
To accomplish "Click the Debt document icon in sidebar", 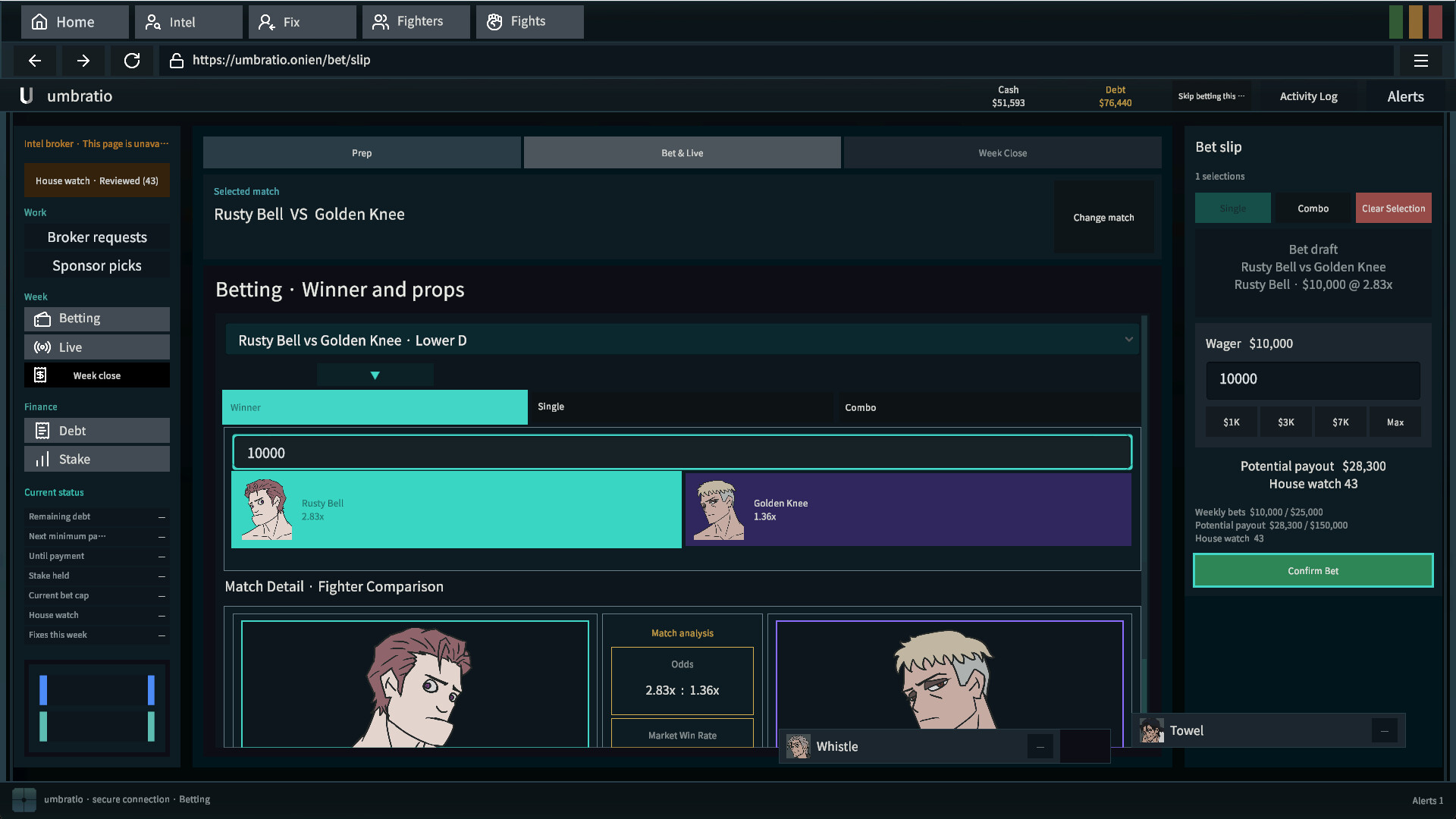I will [x=42, y=431].
